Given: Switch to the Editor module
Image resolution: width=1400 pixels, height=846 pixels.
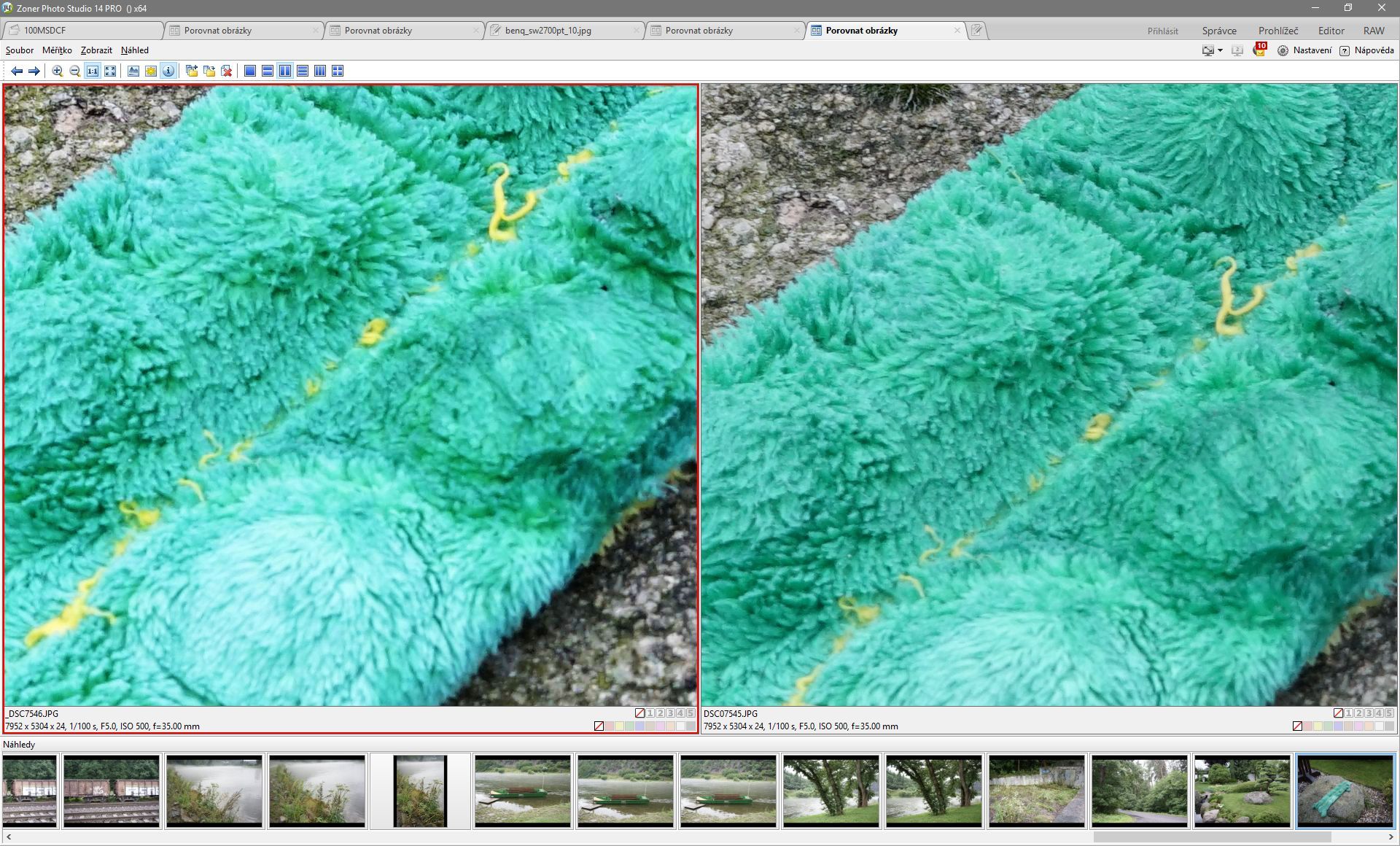Looking at the screenshot, I should click(x=1331, y=31).
